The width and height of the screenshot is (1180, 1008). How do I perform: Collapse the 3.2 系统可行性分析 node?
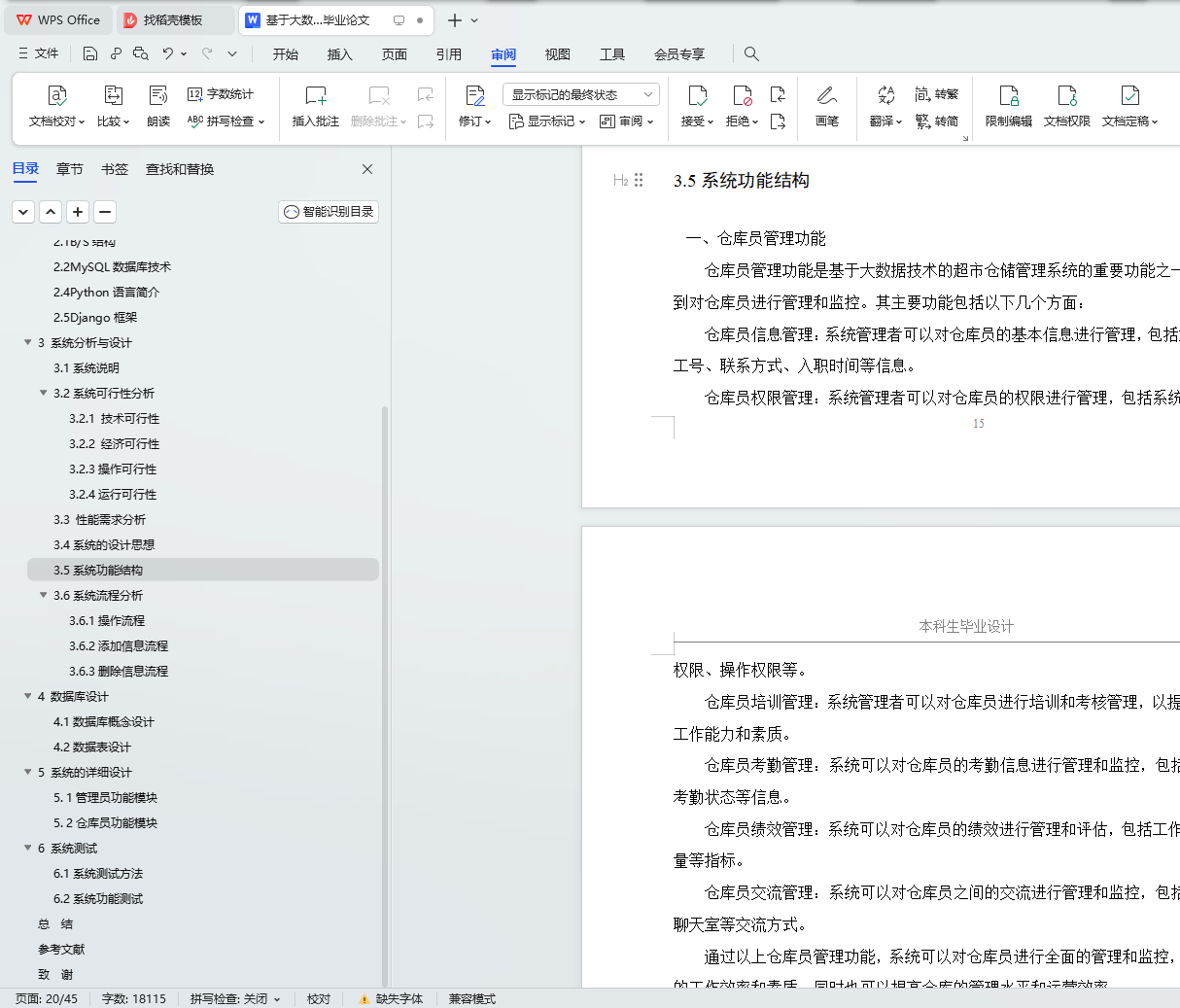pos(43,393)
